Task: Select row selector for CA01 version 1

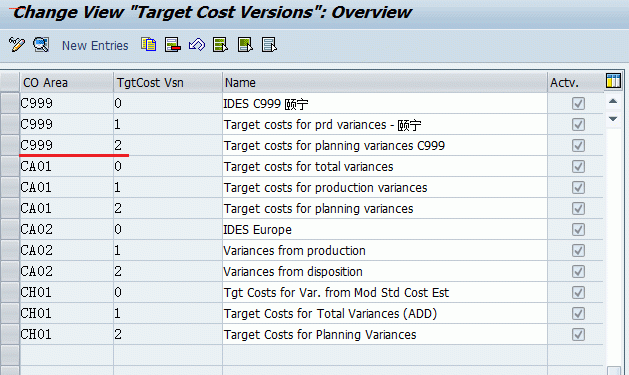Action: [x=10, y=187]
